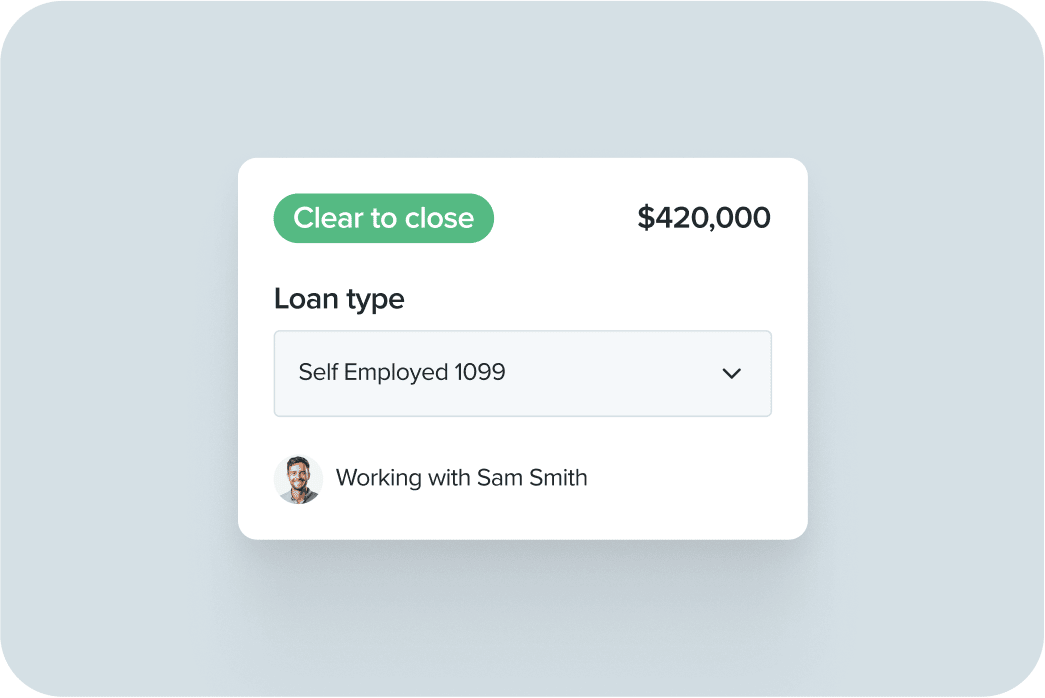Click the Loan type section header
Image resolution: width=1045 pixels, height=698 pixels.
tap(339, 299)
